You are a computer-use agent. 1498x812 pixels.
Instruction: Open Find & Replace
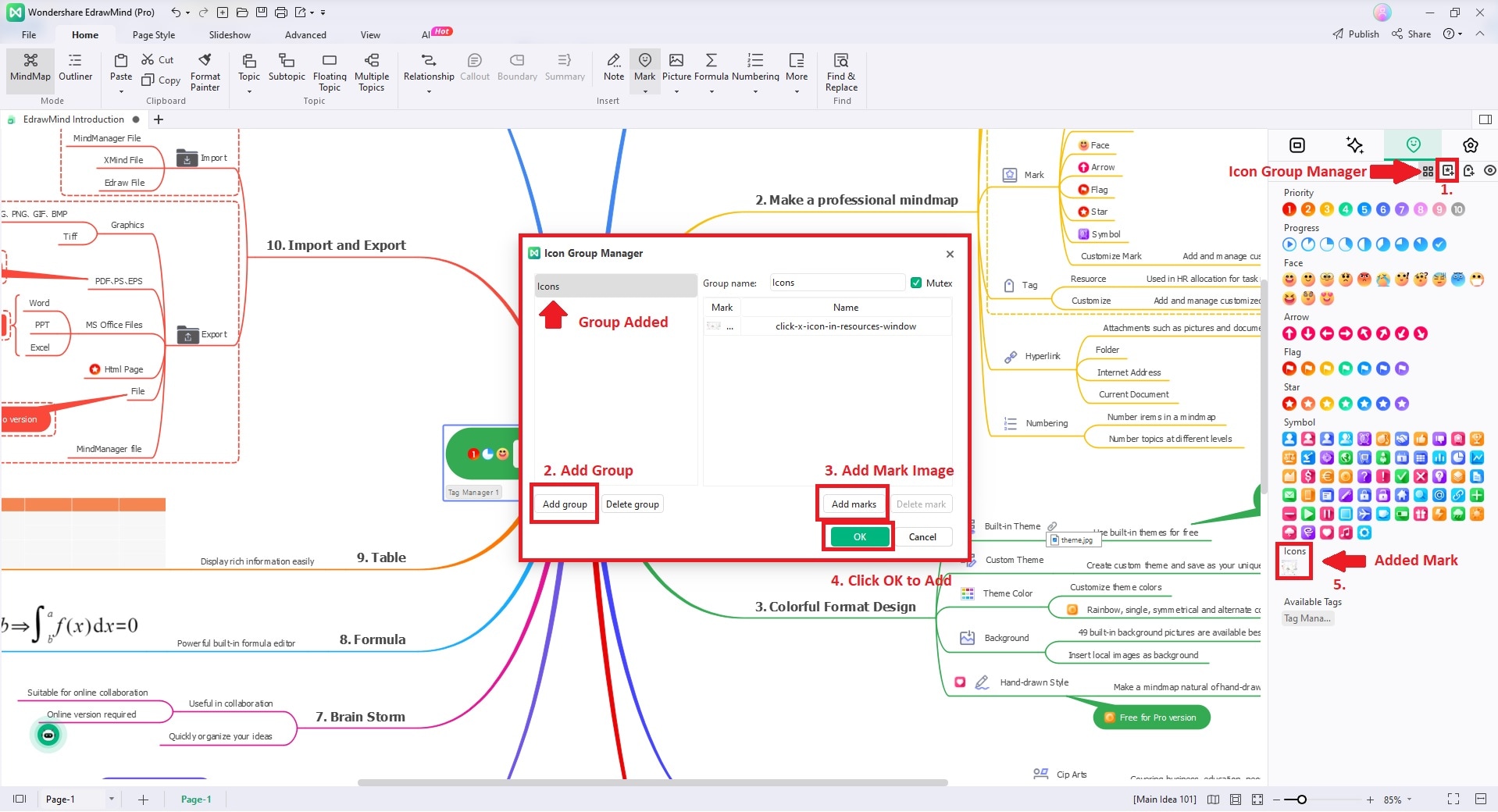841,72
